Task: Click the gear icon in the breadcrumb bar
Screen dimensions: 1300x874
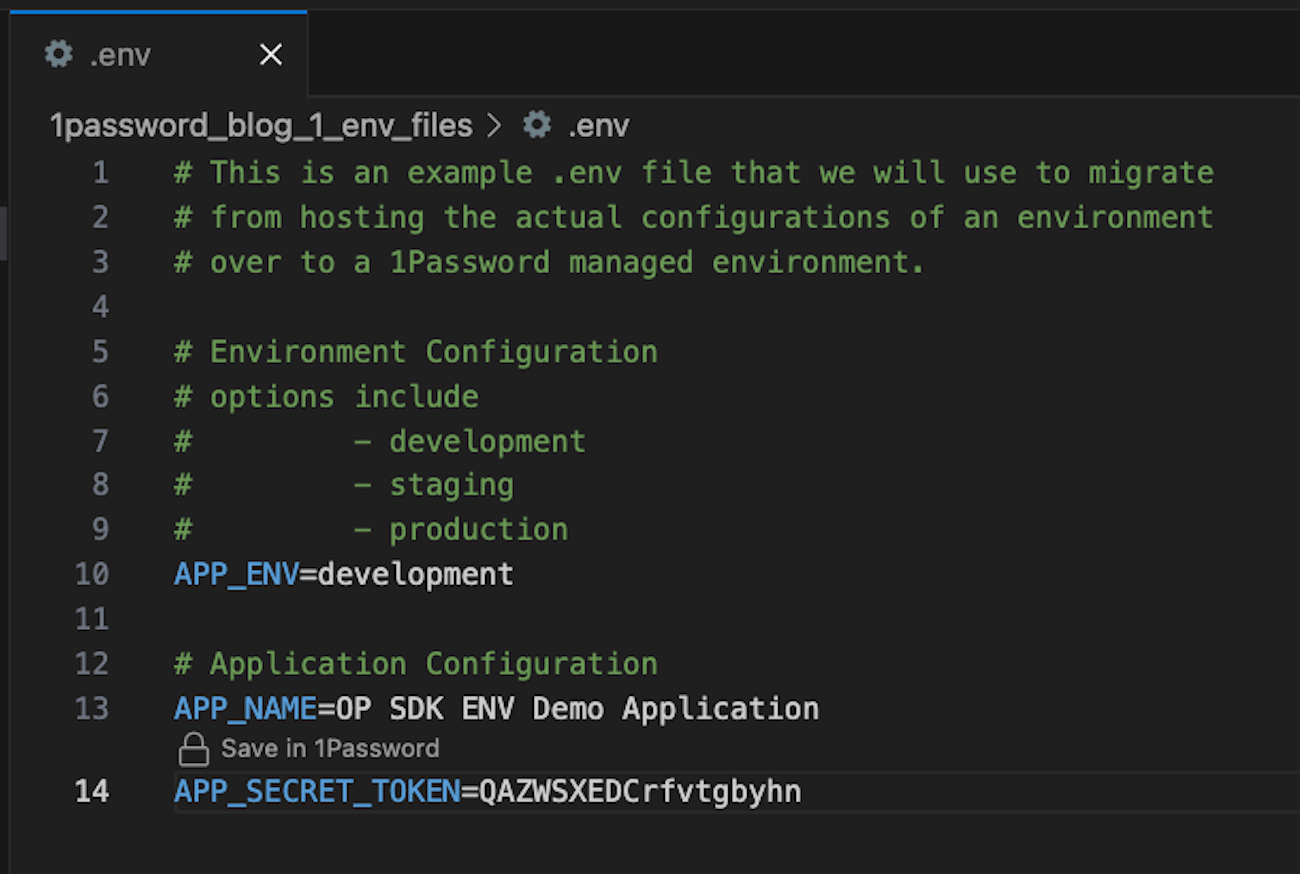Action: click(x=537, y=125)
